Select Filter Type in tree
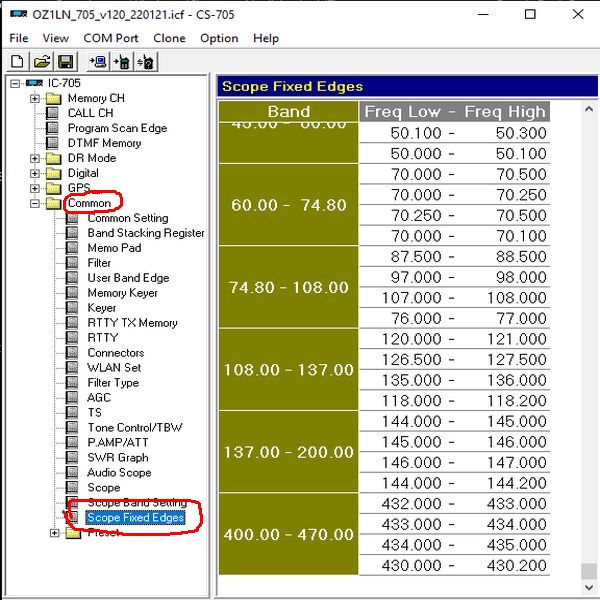600x600 pixels. pyautogui.click(x=113, y=382)
